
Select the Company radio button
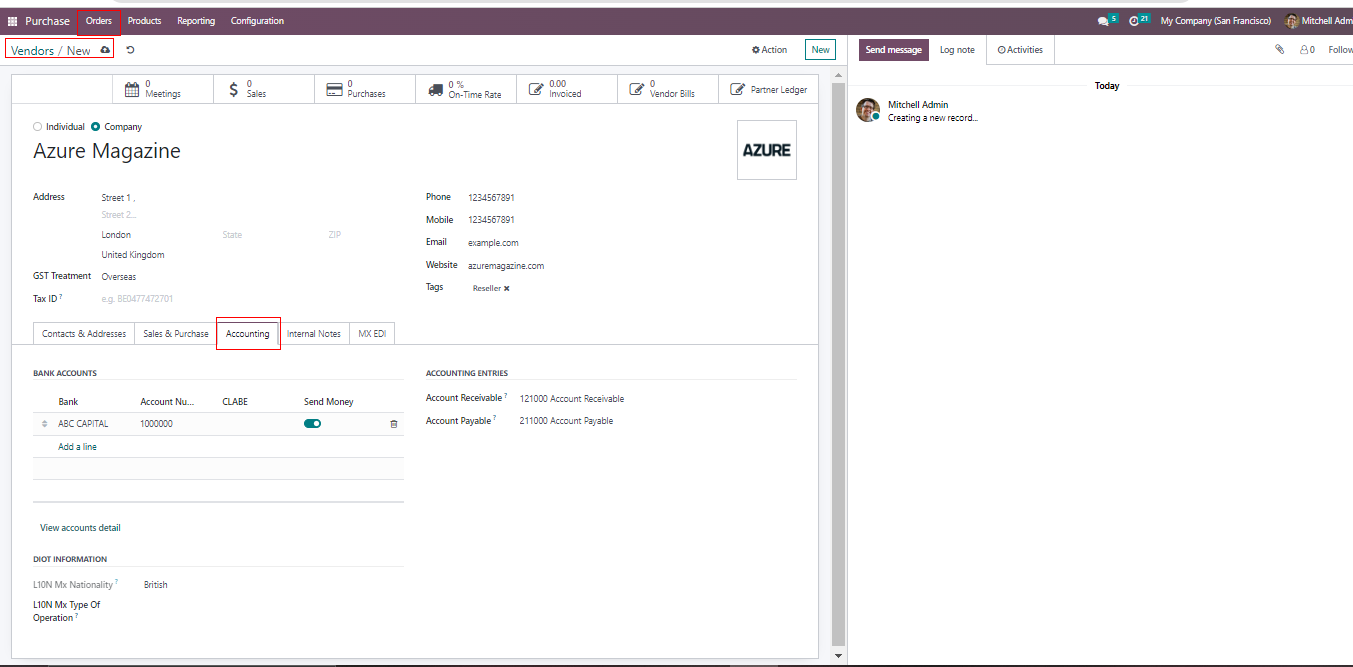[96, 127]
